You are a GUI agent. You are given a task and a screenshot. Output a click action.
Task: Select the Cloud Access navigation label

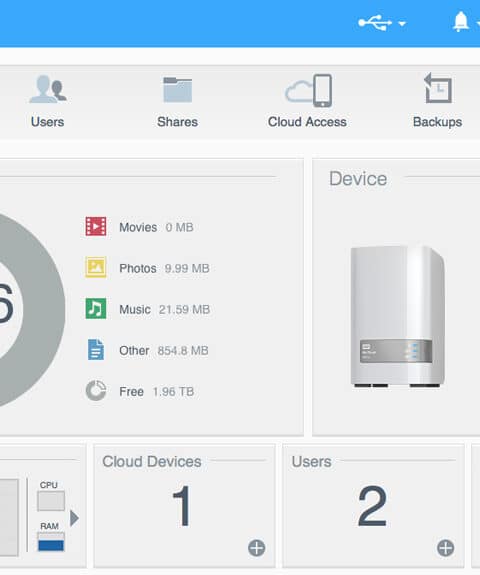click(x=307, y=122)
